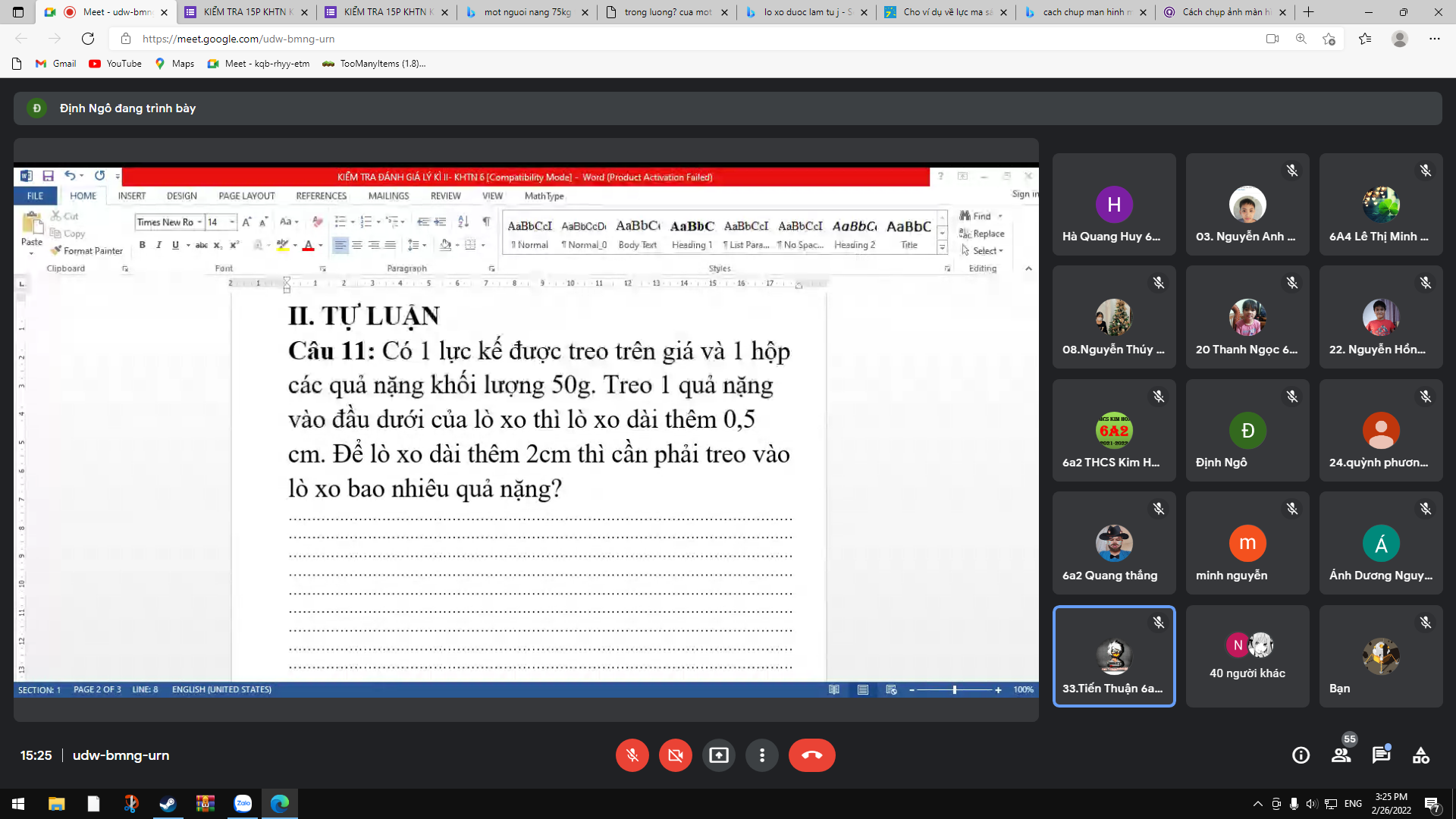Open bullets list dropdown arrow

coord(353,222)
